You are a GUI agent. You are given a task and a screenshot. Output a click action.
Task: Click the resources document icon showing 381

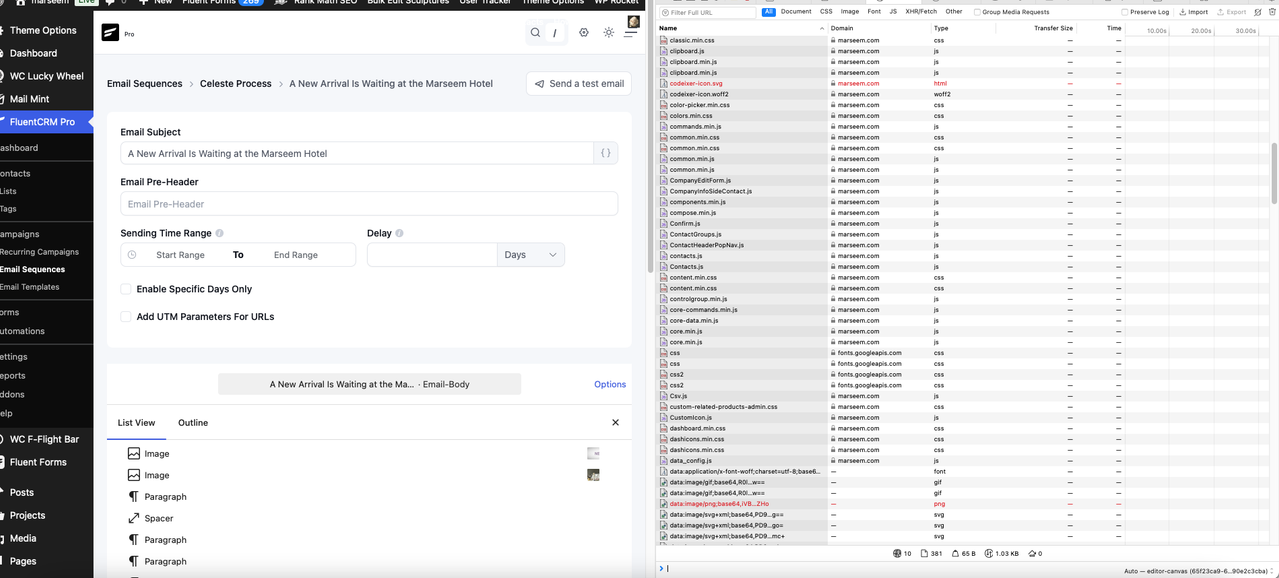(x=924, y=553)
